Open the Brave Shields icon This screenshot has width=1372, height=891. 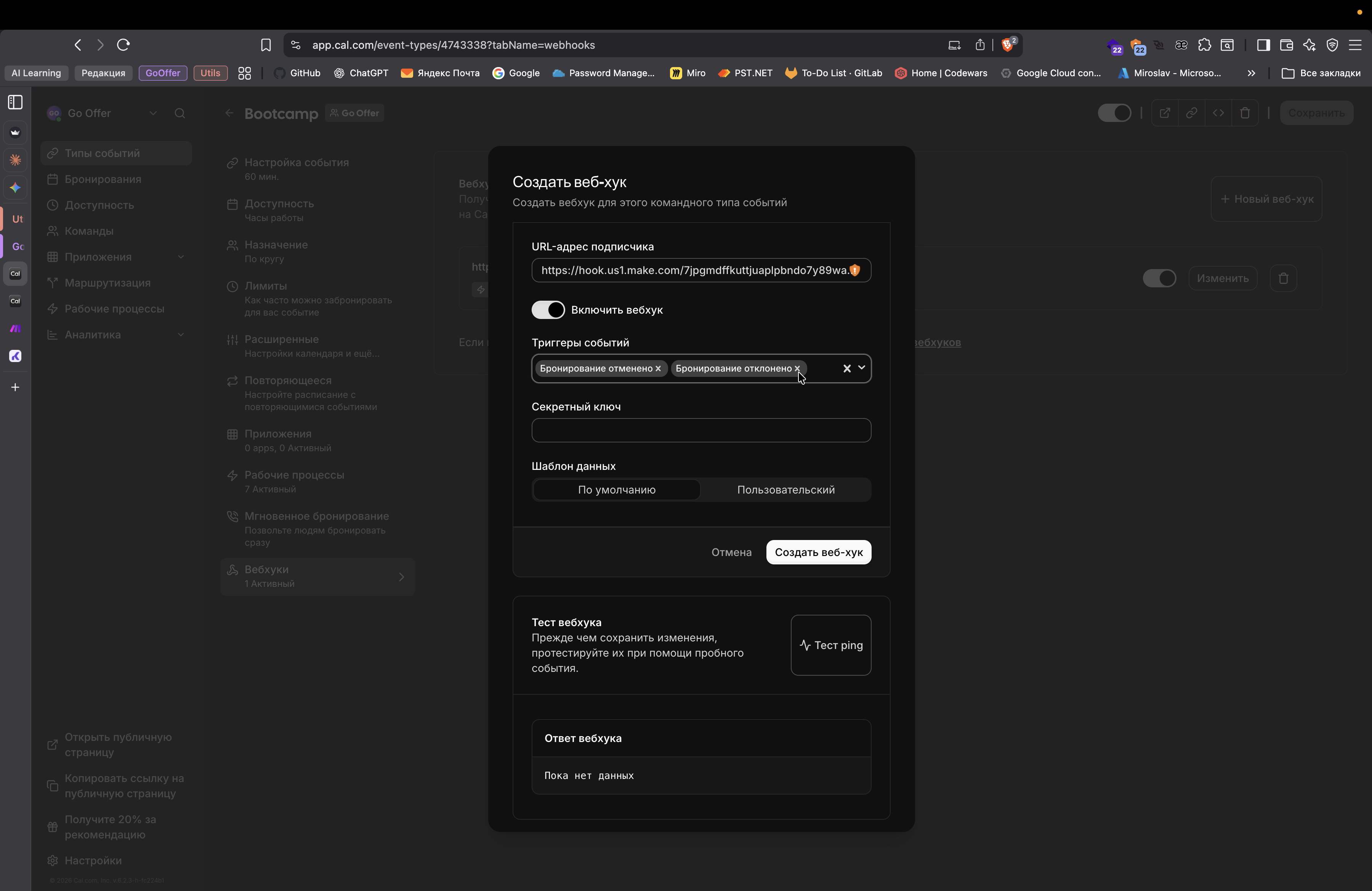pyautogui.click(x=1008, y=45)
